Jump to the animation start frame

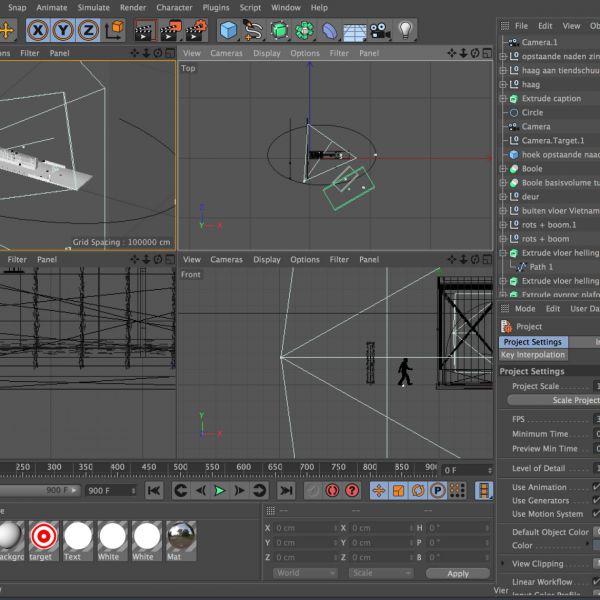point(154,491)
